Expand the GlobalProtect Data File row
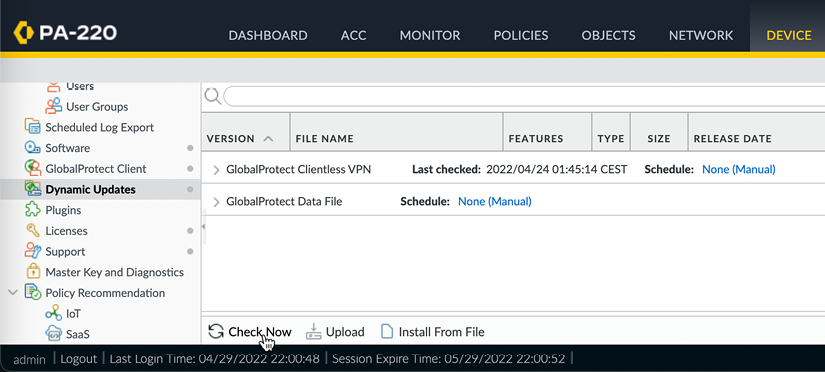Image resolution: width=825 pixels, height=372 pixels. 216,202
